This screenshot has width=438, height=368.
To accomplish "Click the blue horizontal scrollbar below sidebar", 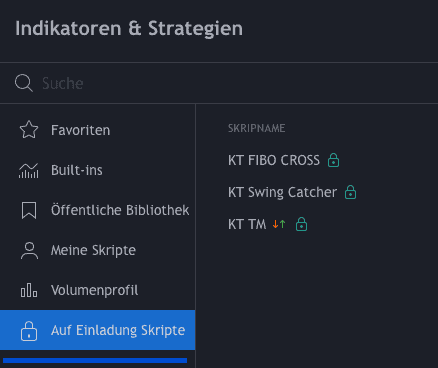I will tap(95, 360).
